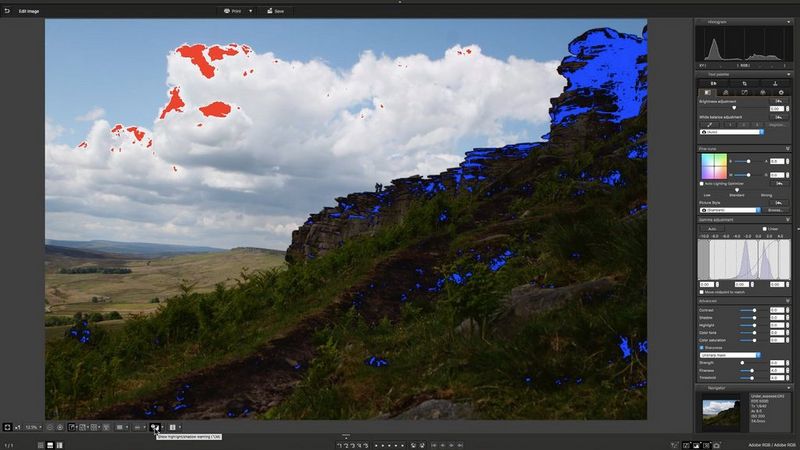Click the Contrast value field
The image size is (800, 450).
(777, 310)
